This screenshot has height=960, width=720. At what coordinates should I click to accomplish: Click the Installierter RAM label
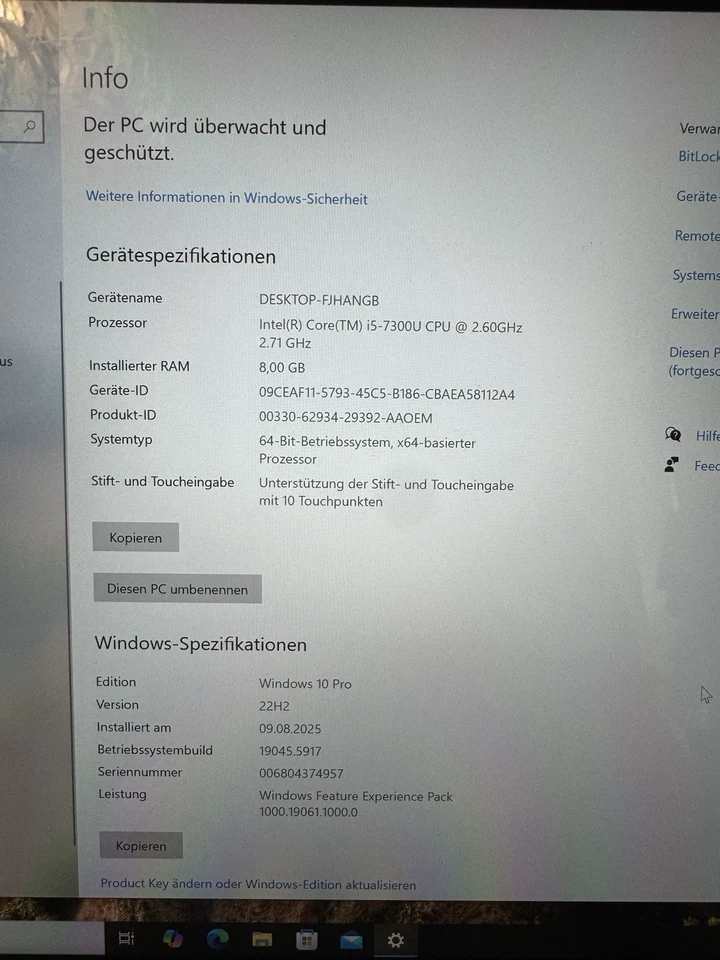click(139, 366)
